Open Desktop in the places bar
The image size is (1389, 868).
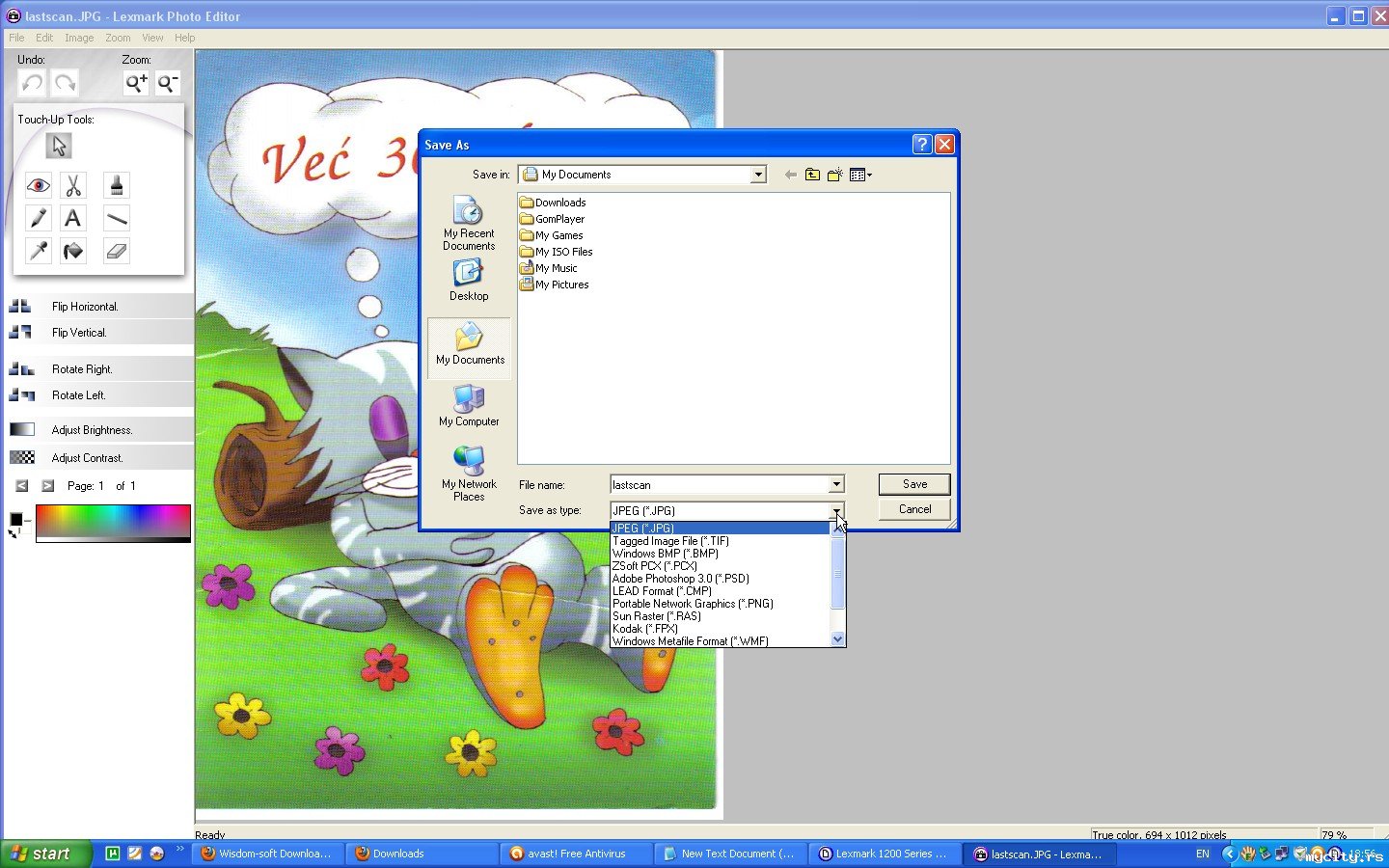click(x=469, y=281)
